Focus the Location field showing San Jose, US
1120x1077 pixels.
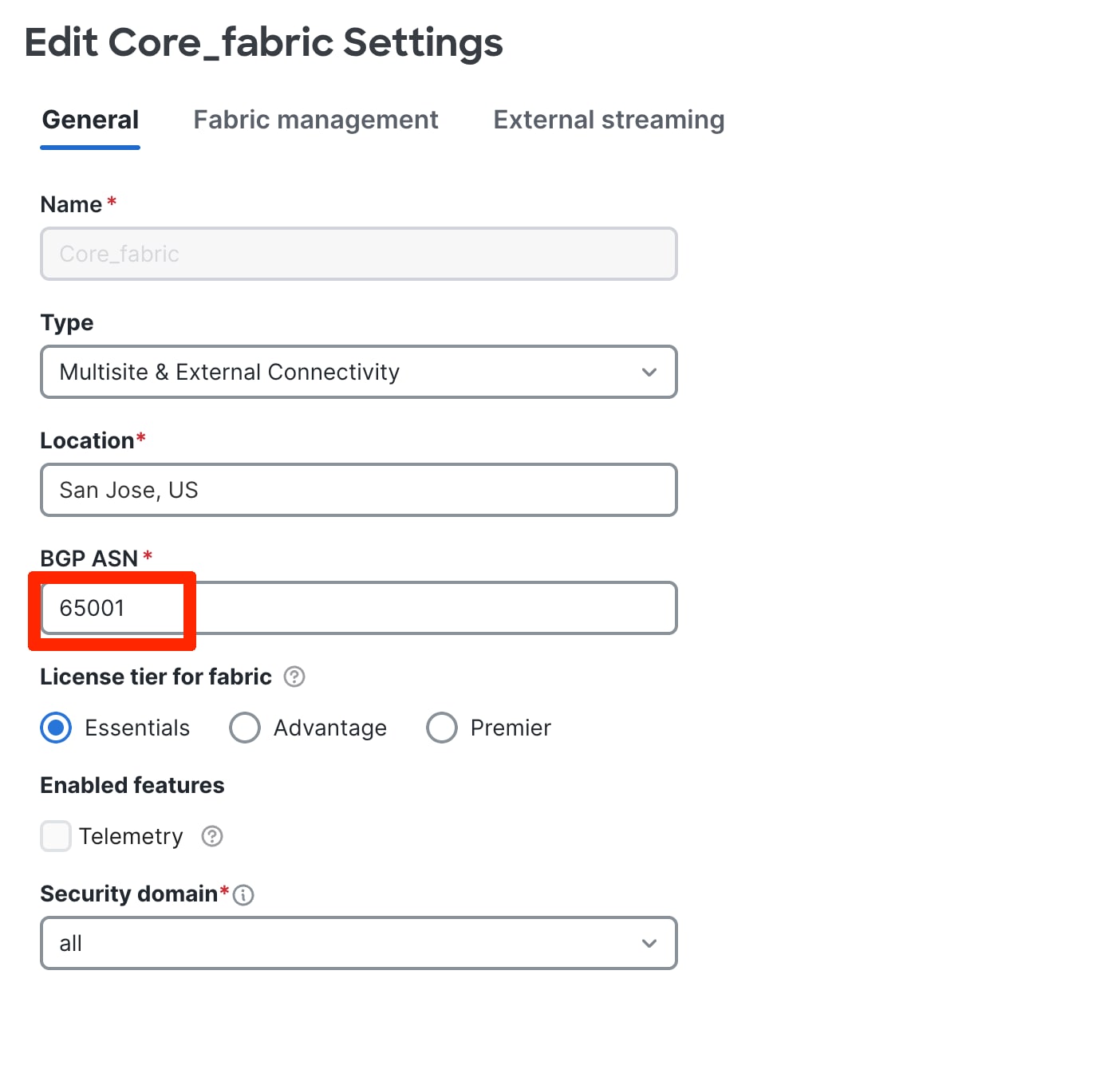(x=358, y=490)
